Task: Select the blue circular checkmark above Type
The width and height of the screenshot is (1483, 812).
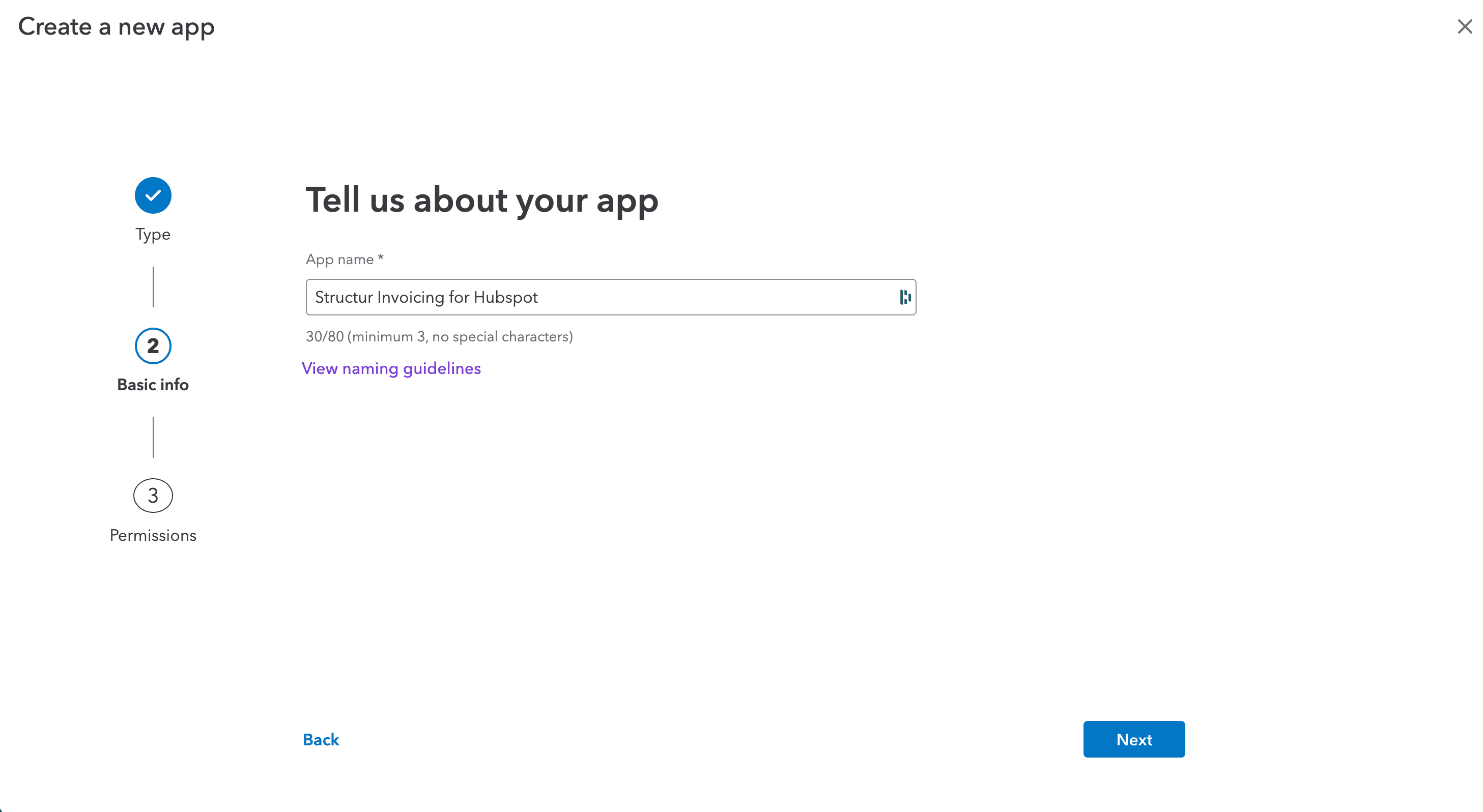Action: pos(153,195)
